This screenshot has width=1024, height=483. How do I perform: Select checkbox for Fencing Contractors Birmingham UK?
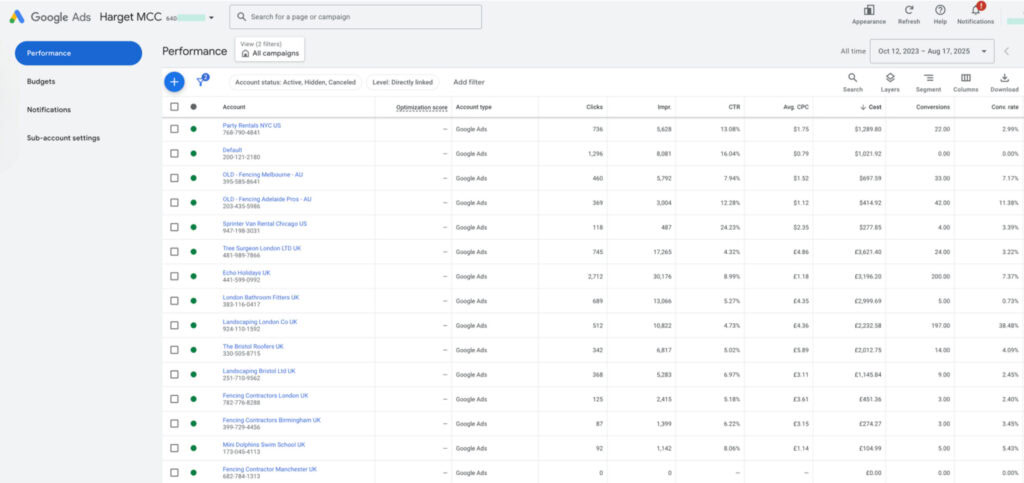click(174, 423)
